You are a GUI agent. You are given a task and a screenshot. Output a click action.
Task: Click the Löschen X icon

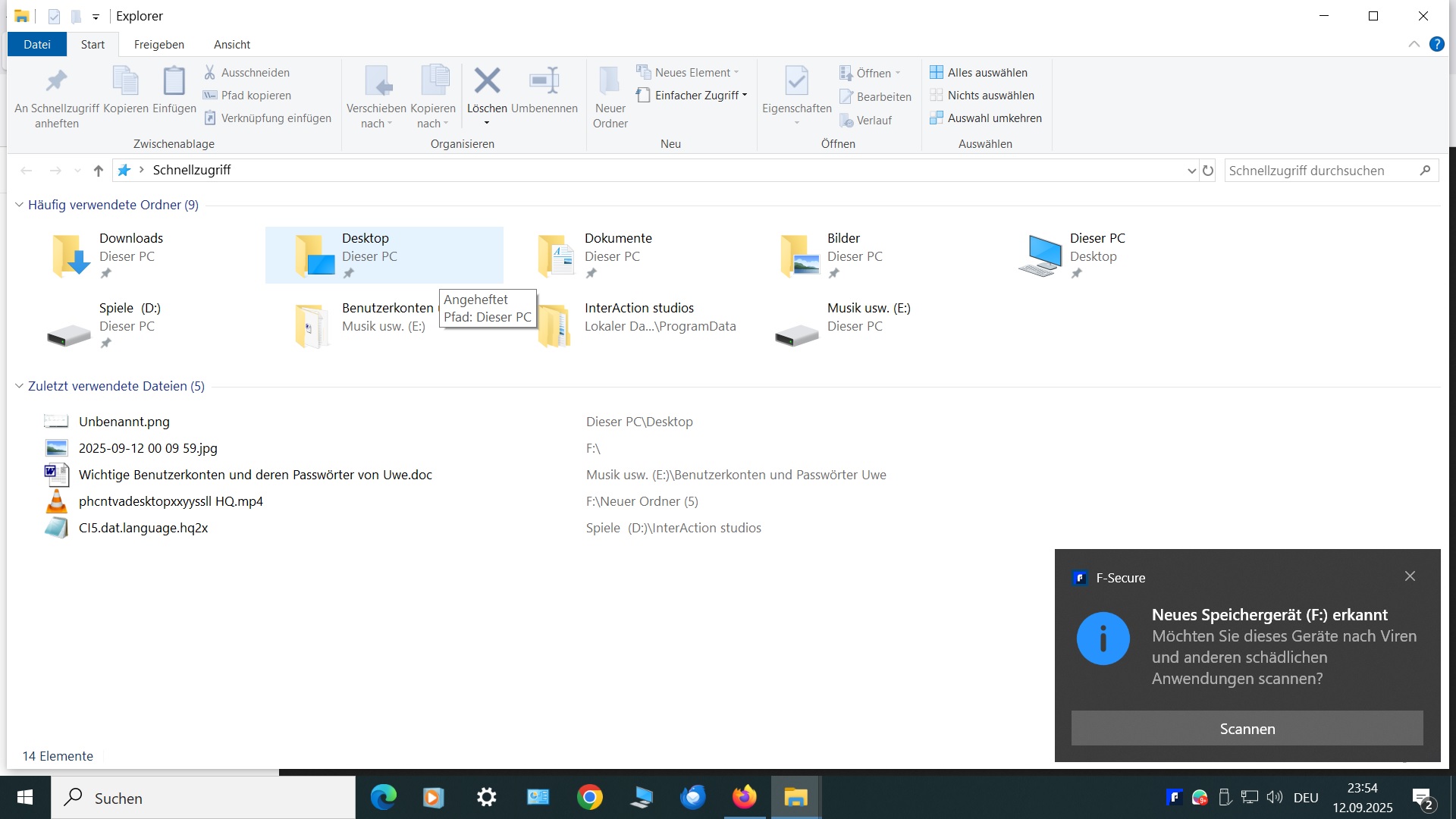click(487, 80)
